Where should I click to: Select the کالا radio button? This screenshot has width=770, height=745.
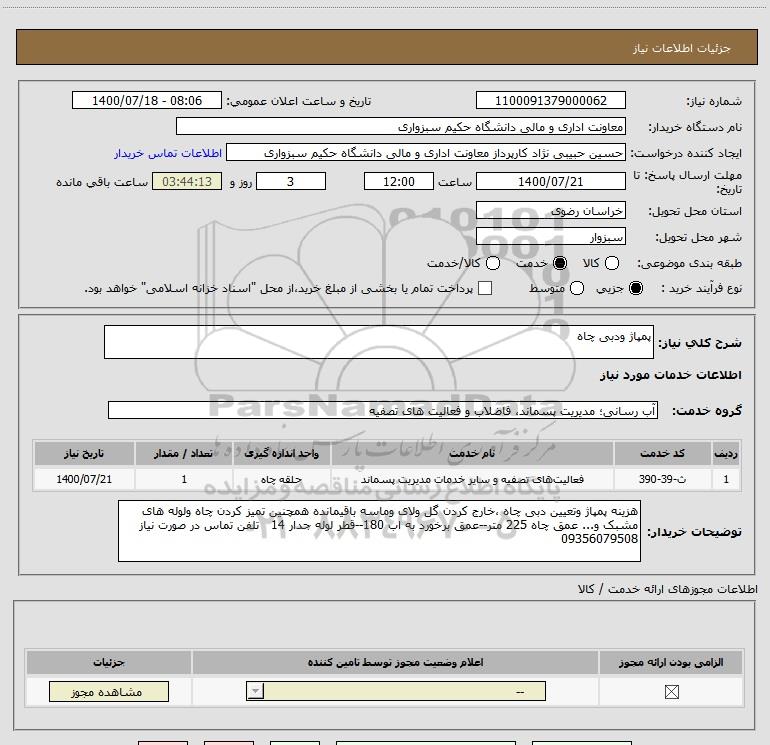(612, 263)
